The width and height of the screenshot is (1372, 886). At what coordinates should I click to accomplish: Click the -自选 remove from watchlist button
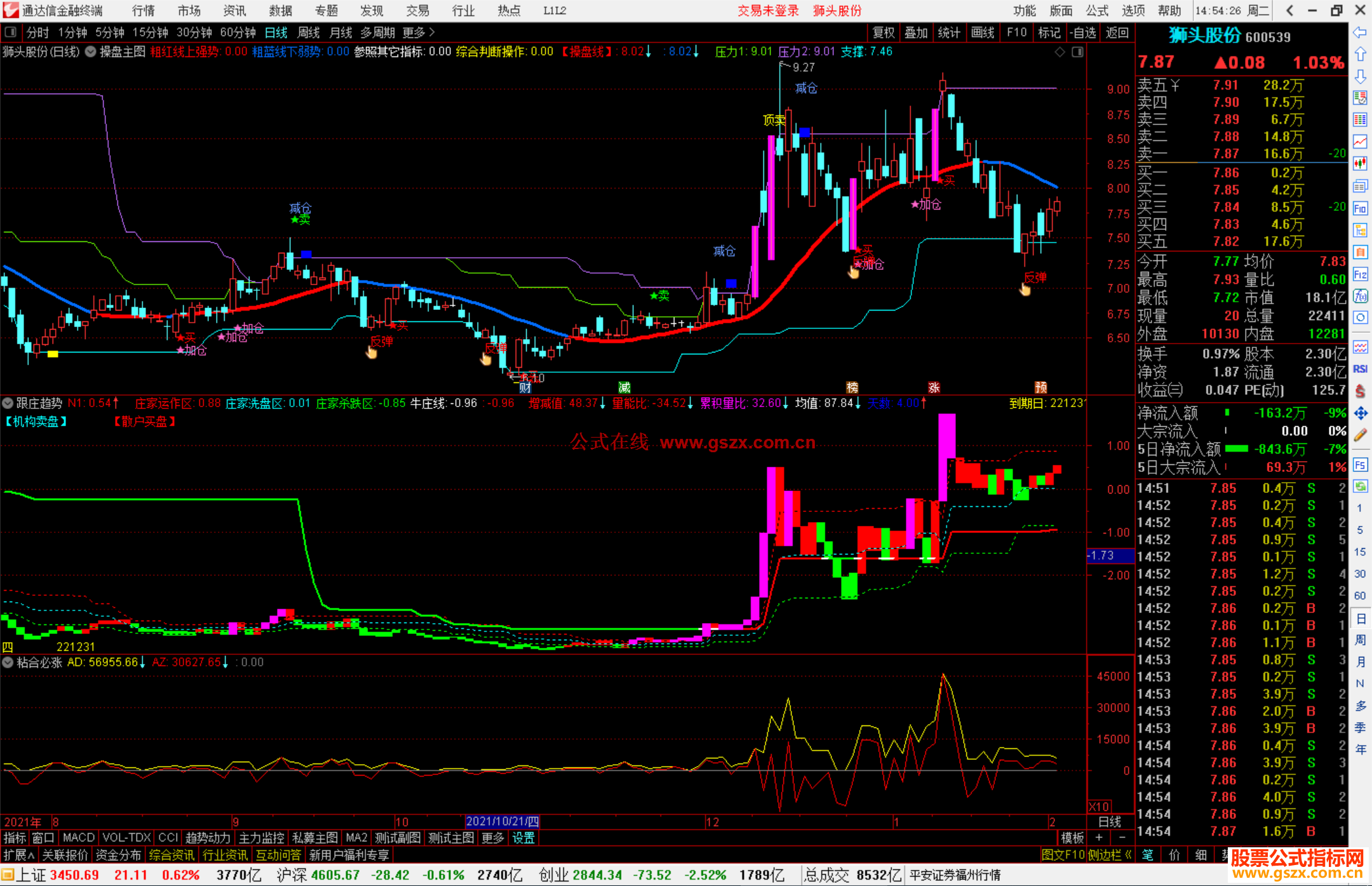(x=1082, y=32)
